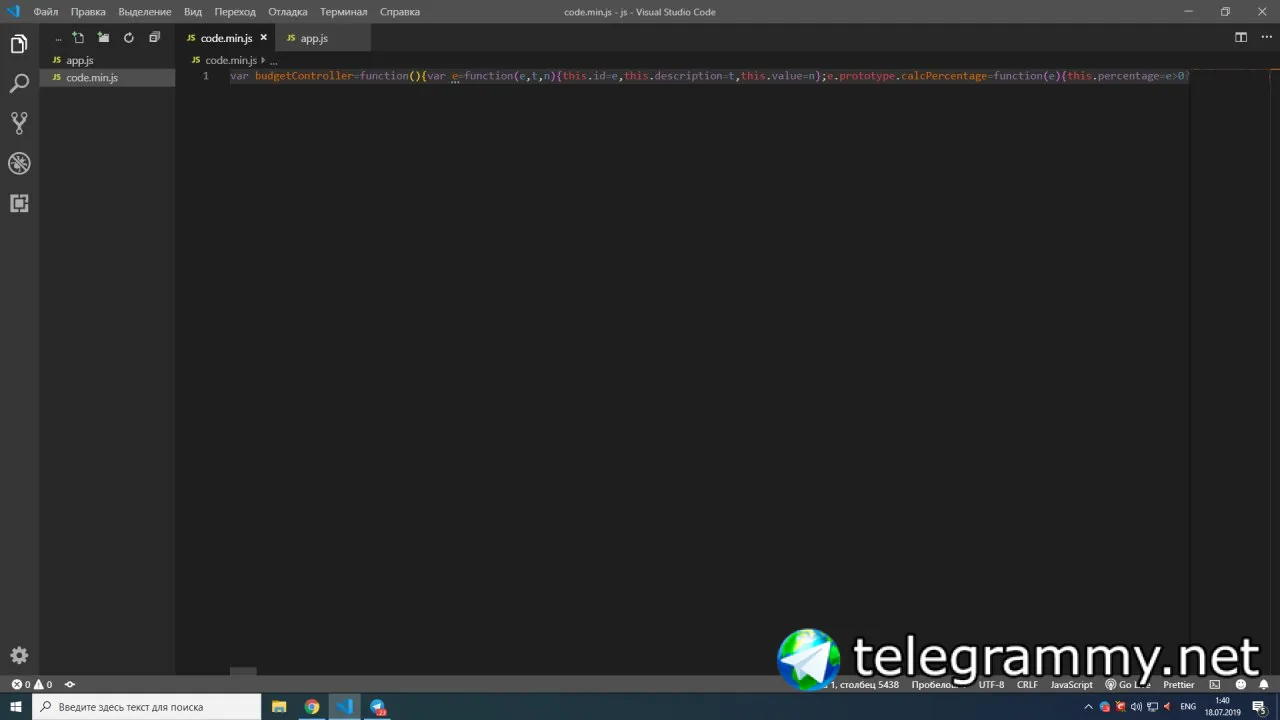1280x720 pixels.
Task: Open the Source Control view
Action: coord(19,123)
